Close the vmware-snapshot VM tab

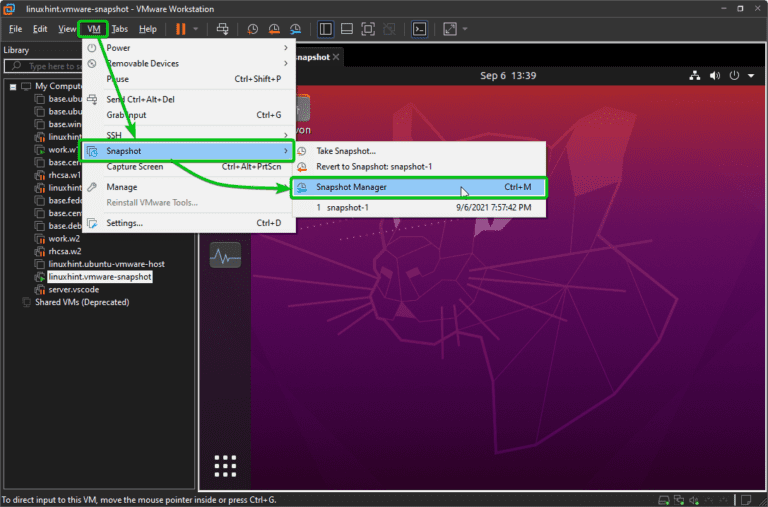point(336,57)
